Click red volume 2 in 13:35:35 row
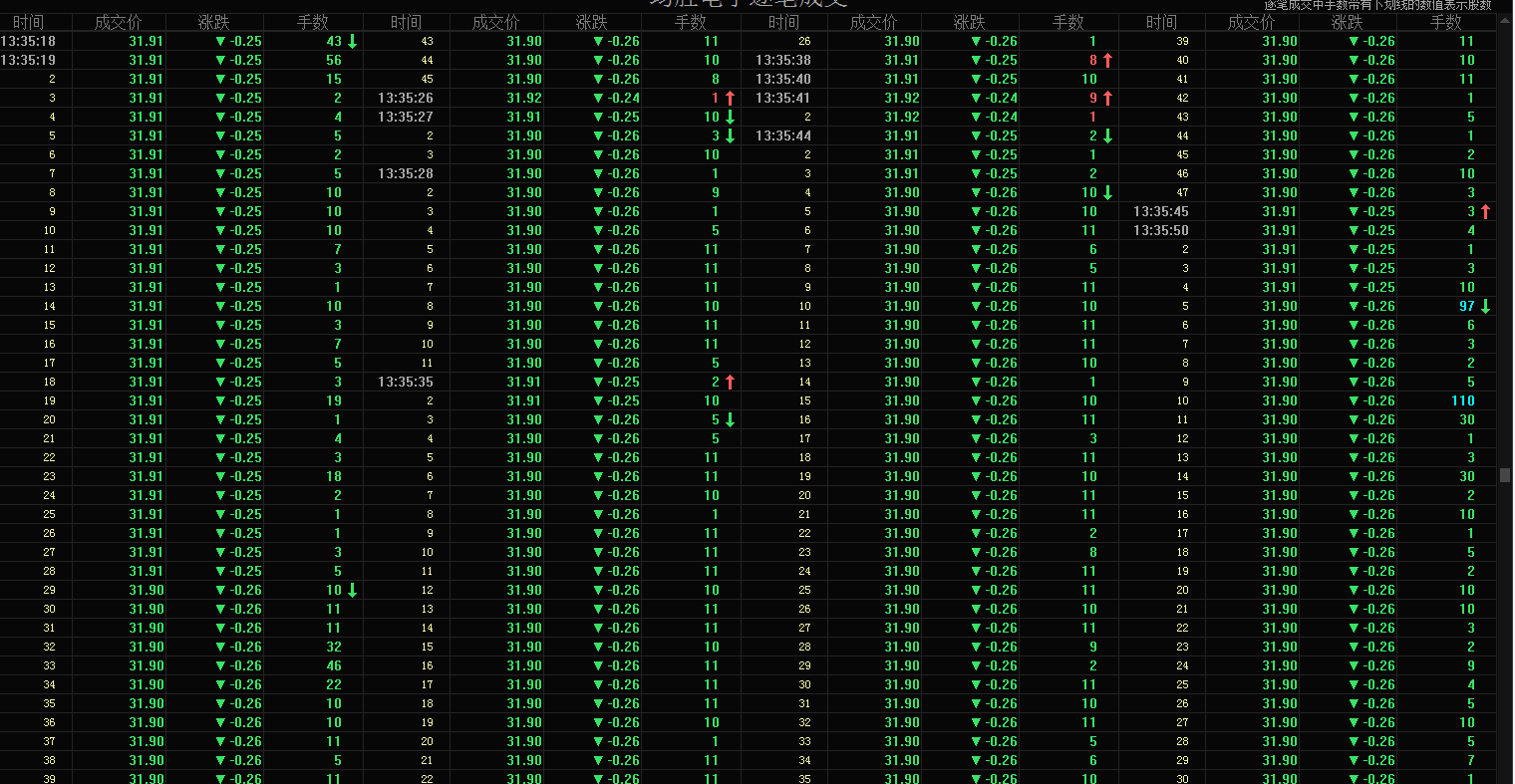The height and width of the screenshot is (784, 1515). [x=716, y=383]
